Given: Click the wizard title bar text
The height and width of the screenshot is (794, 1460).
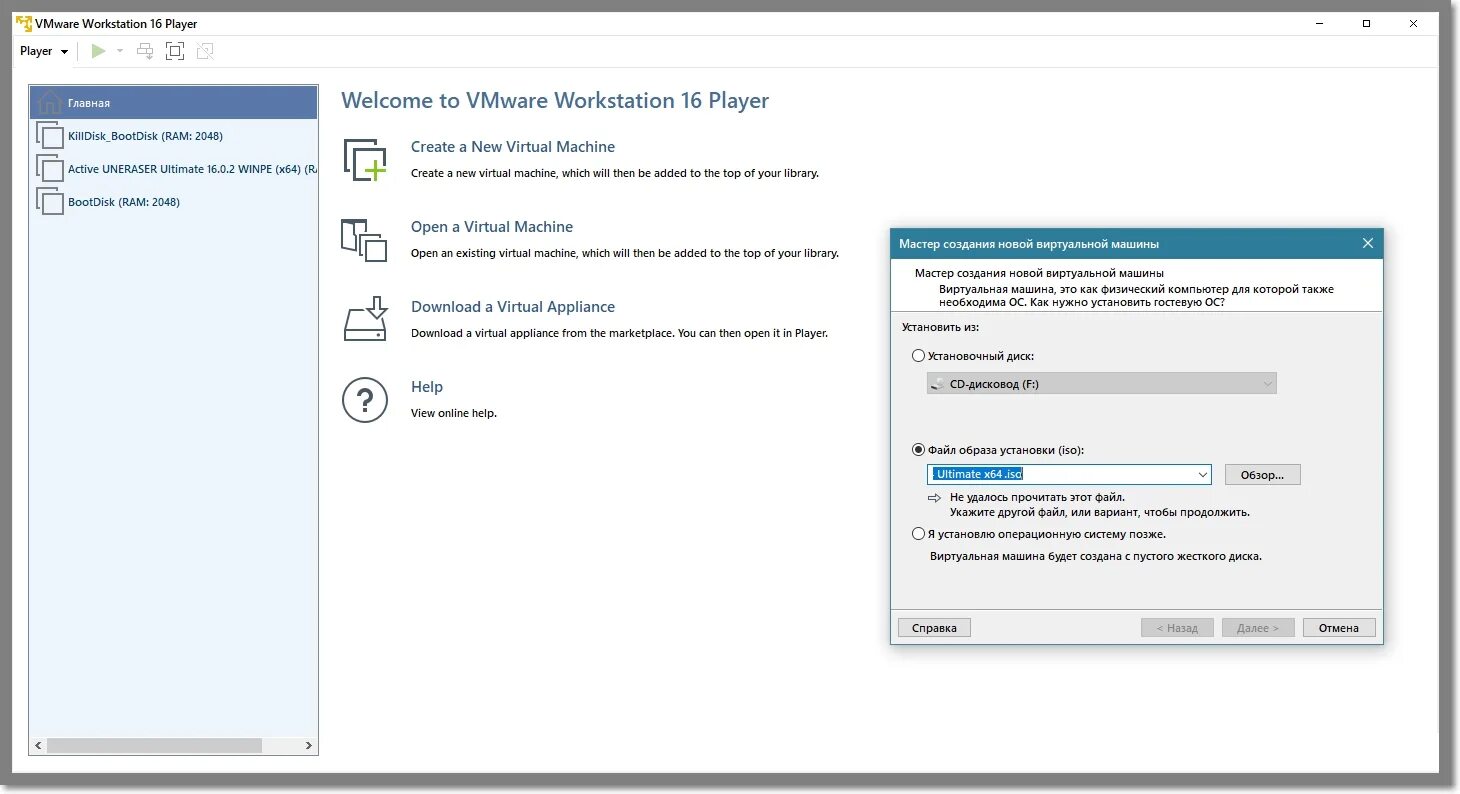Looking at the screenshot, I should click(x=1029, y=244).
